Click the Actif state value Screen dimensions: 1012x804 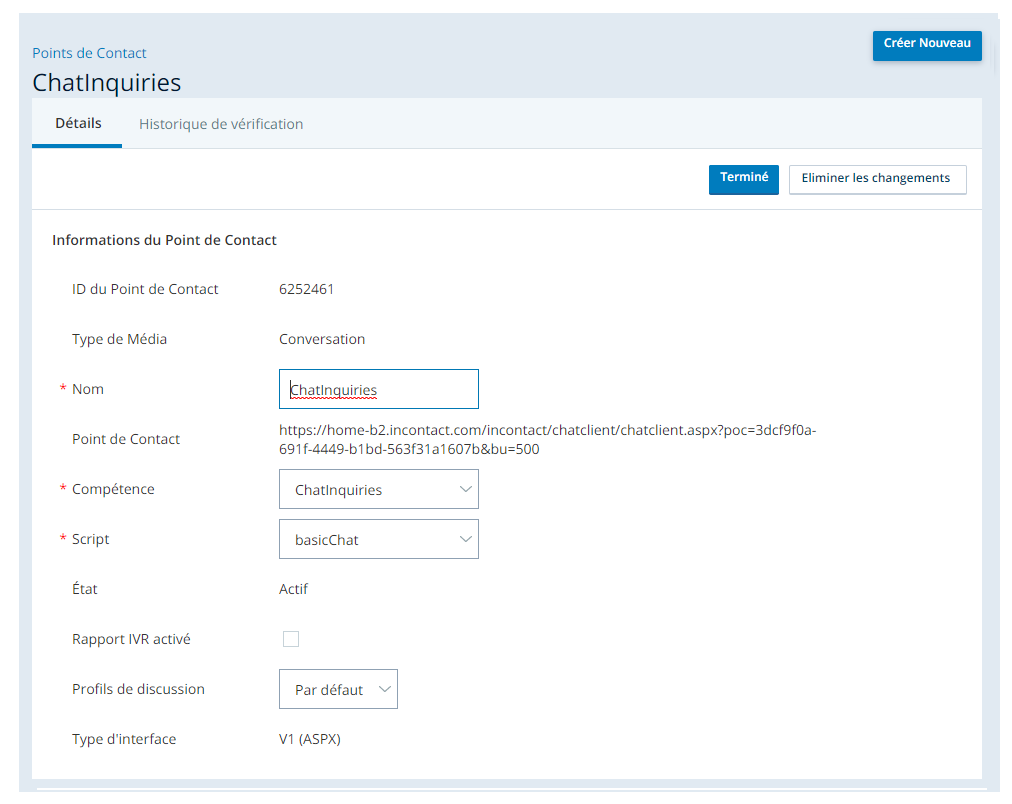294,589
